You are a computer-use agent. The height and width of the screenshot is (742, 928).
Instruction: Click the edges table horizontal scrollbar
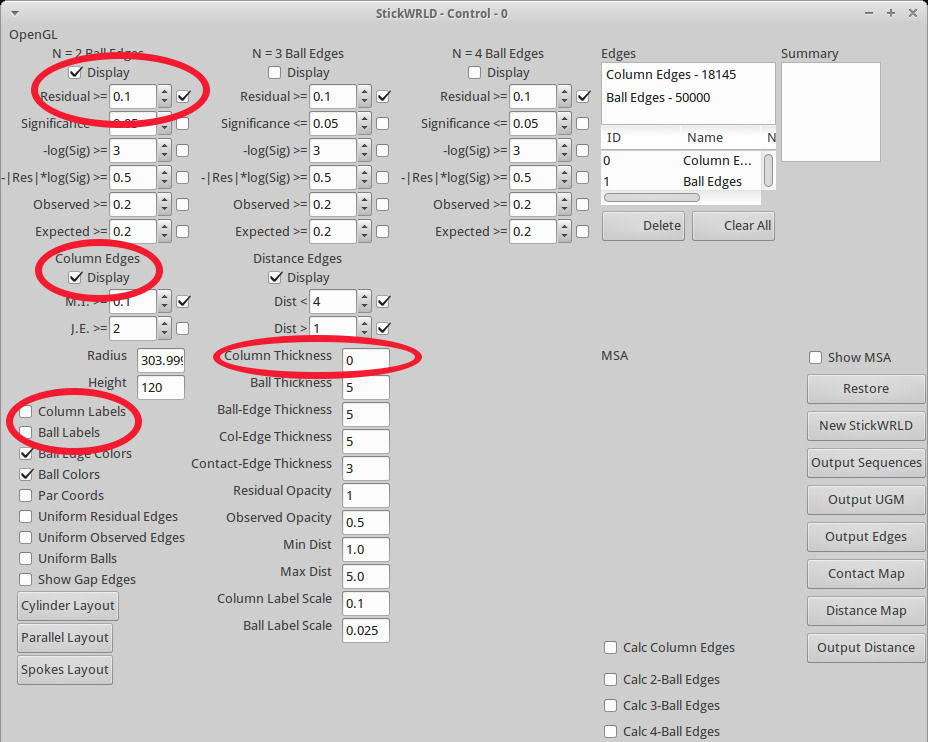click(652, 198)
